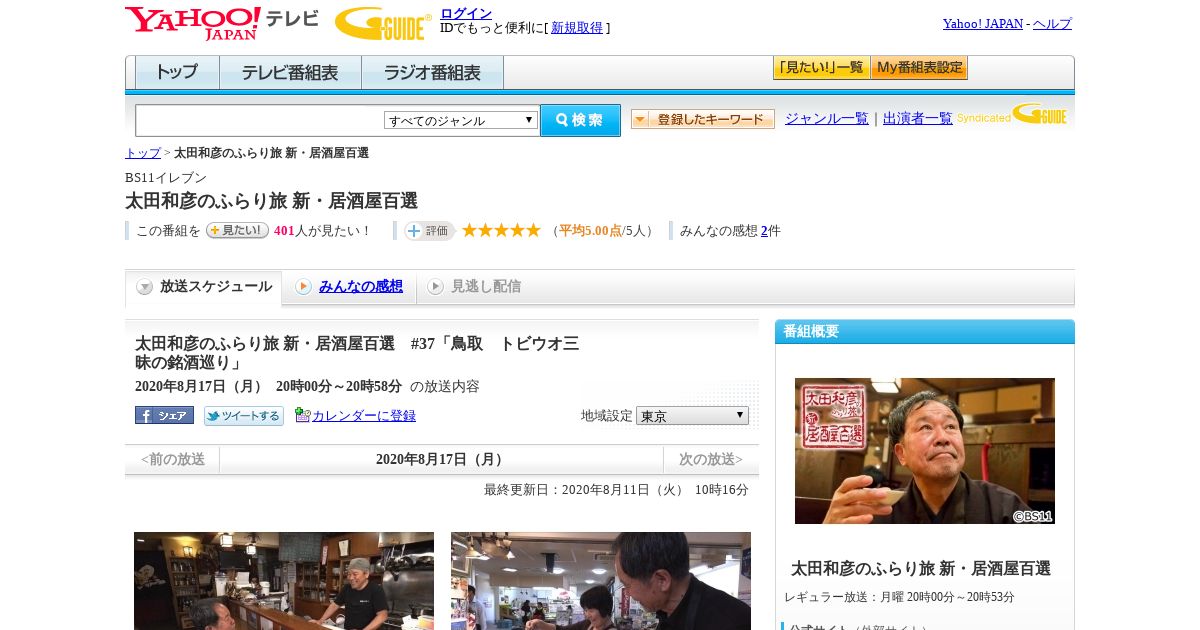
Task: Click the 2020年8月17日（月） date bar label
Action: [x=441, y=460]
